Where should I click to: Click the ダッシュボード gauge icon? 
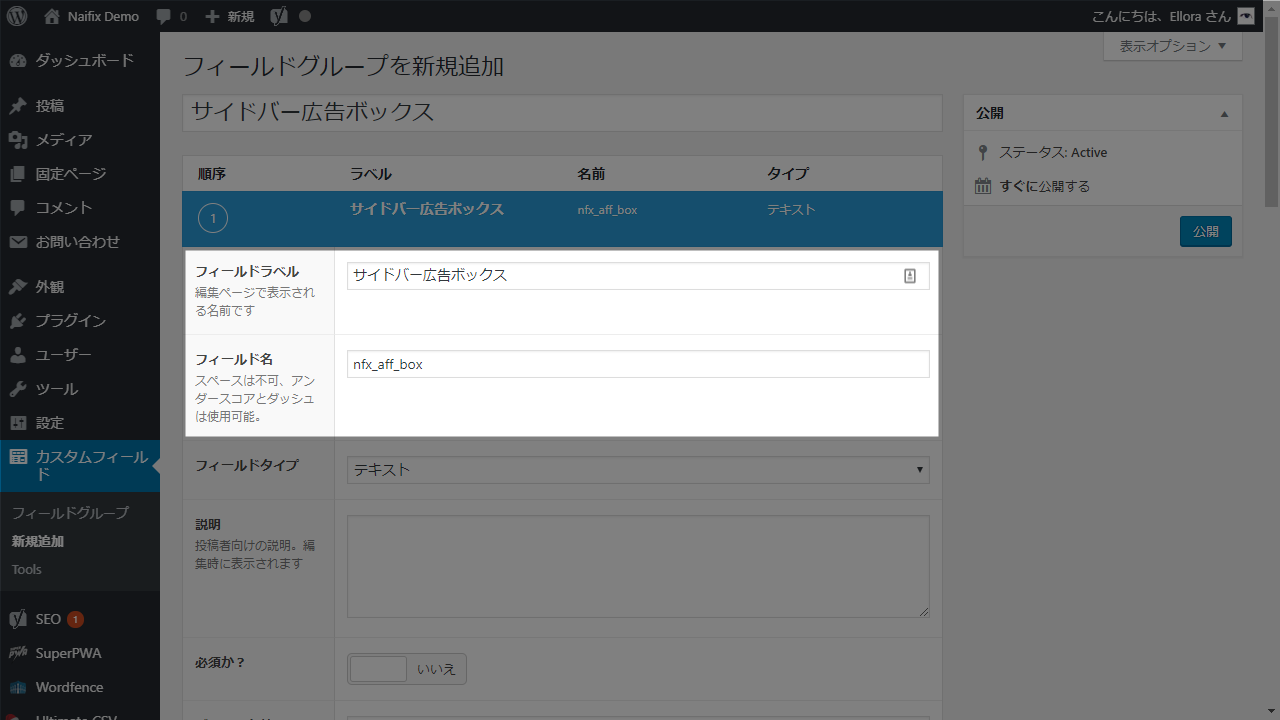pyautogui.click(x=18, y=60)
